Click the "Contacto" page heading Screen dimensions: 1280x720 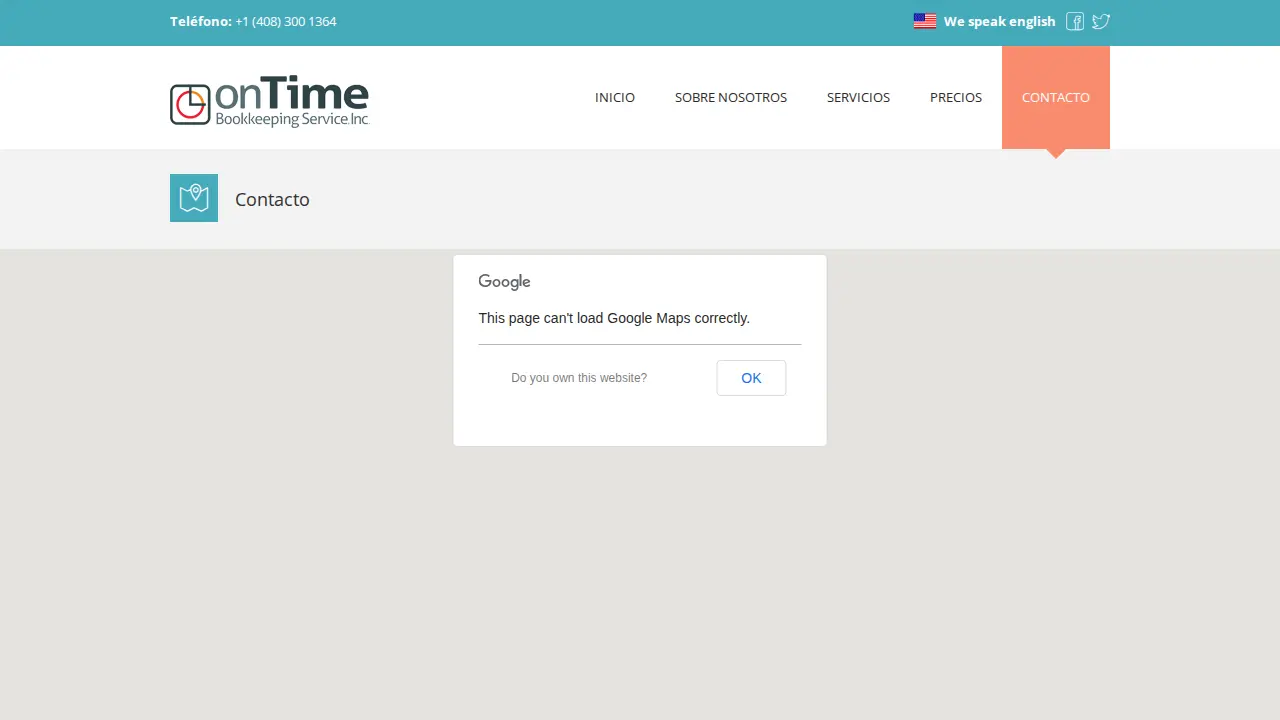tap(272, 199)
